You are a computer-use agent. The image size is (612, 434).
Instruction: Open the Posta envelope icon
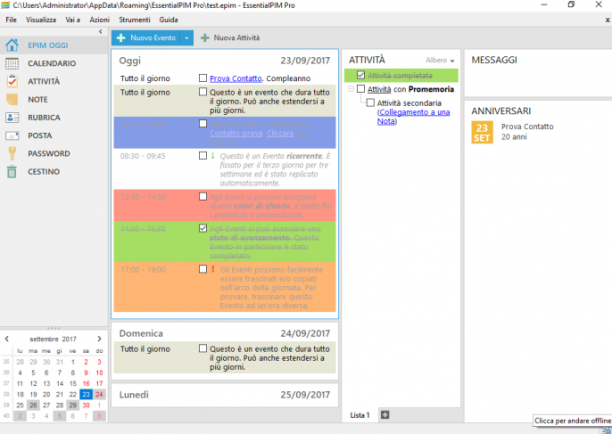[12, 135]
